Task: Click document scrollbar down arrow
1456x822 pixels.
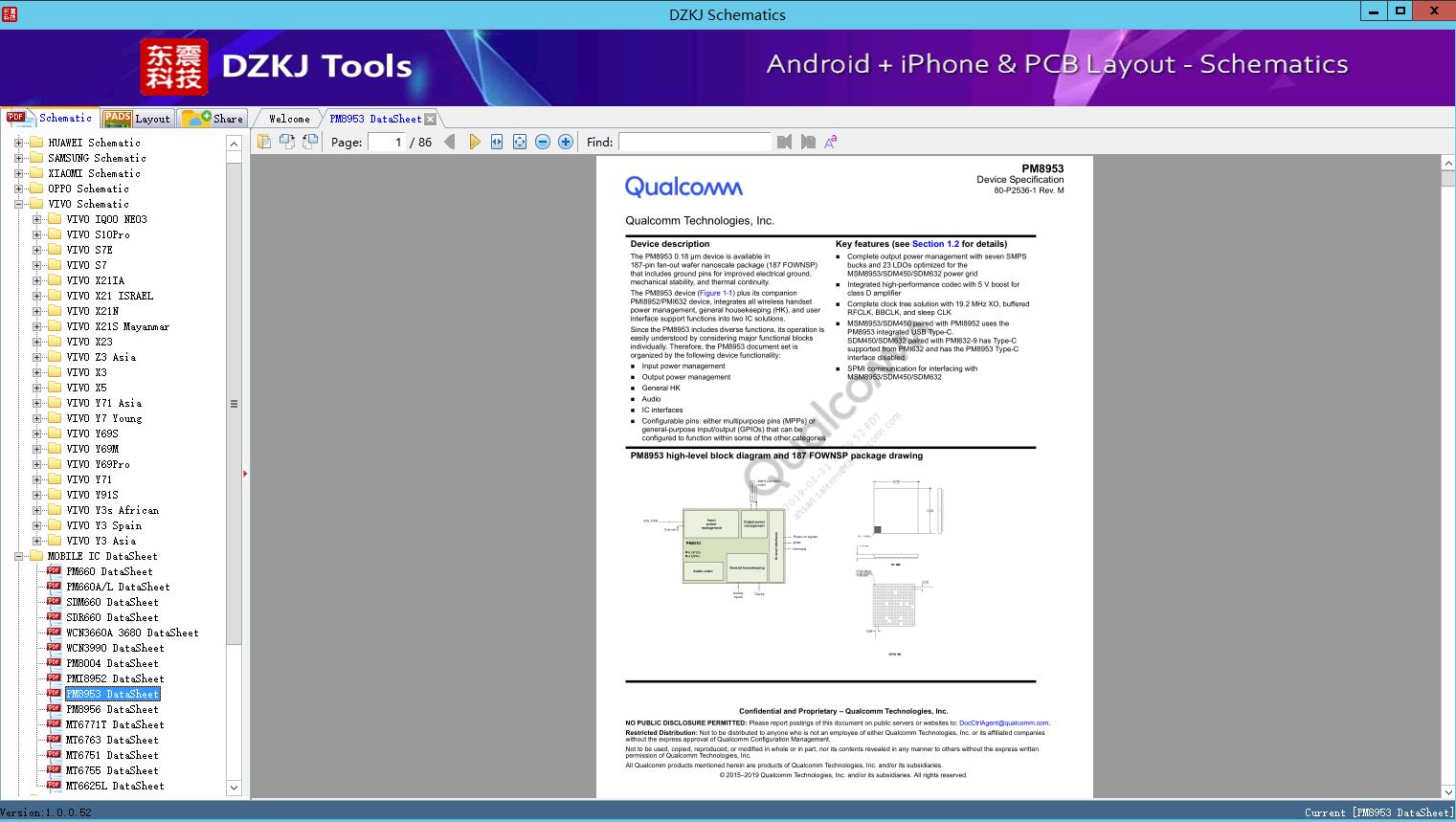Action: point(1447,791)
